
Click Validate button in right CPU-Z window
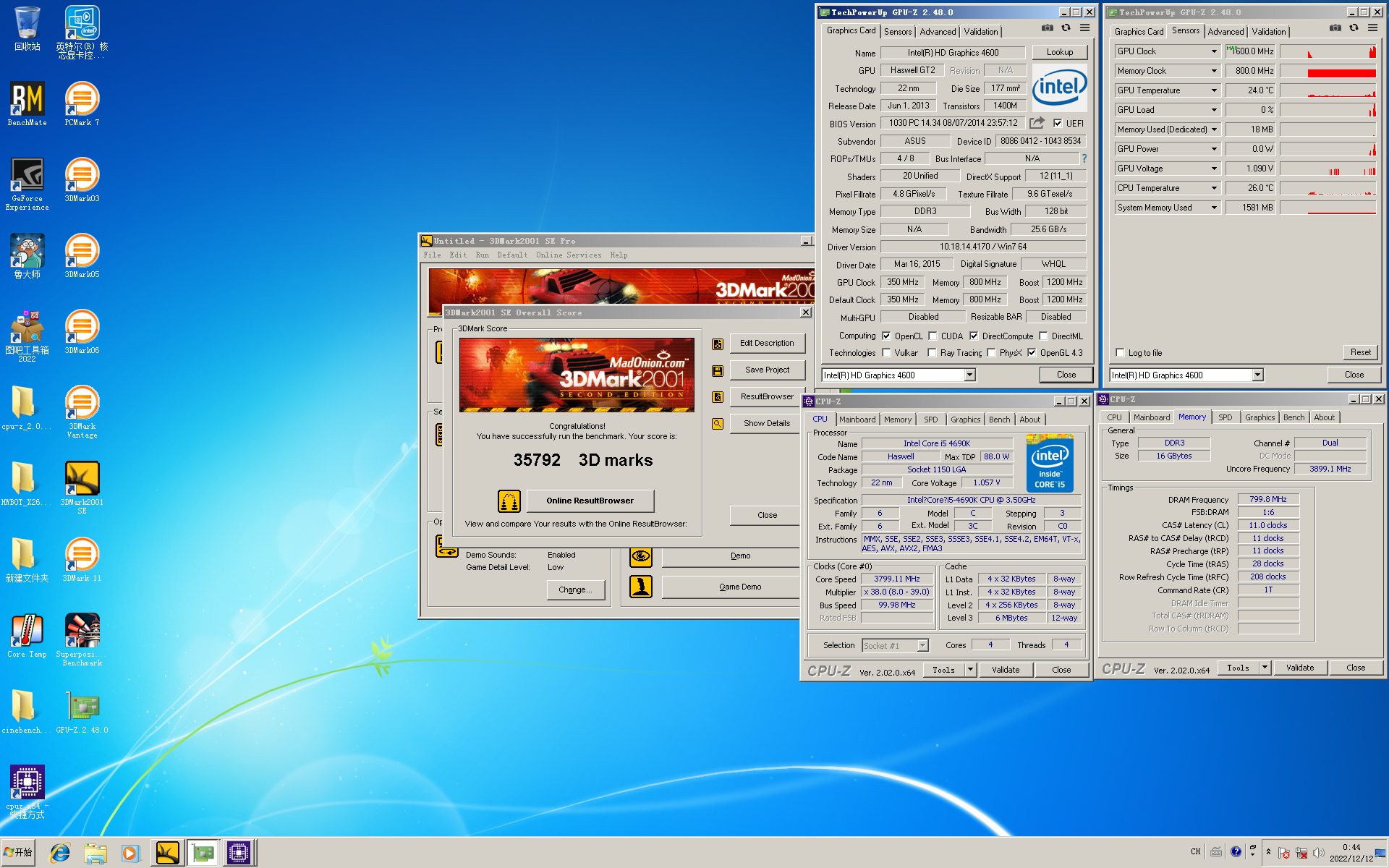1299,668
